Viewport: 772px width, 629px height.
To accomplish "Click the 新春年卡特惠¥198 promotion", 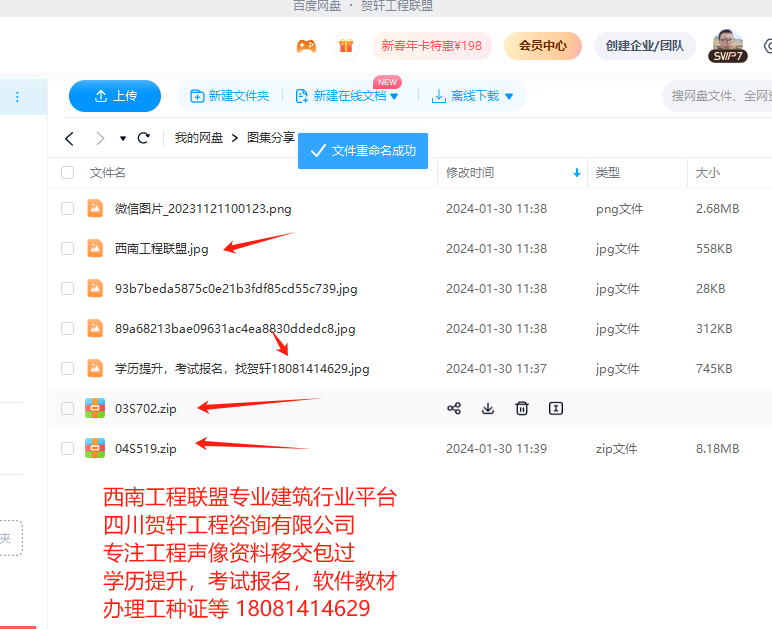I will [431, 46].
